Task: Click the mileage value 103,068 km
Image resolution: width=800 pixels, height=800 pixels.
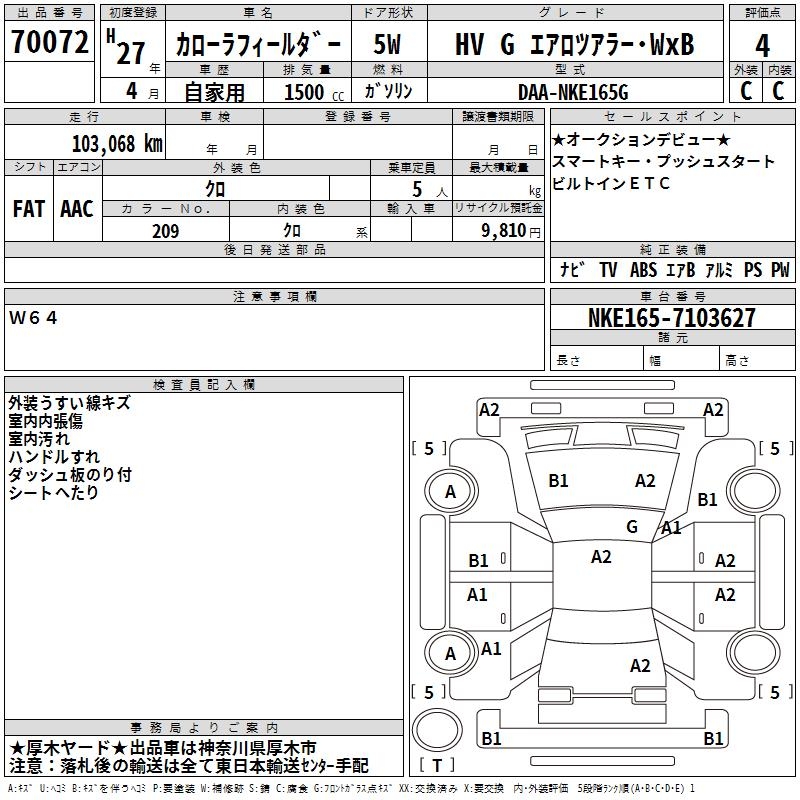Action: [x=117, y=144]
